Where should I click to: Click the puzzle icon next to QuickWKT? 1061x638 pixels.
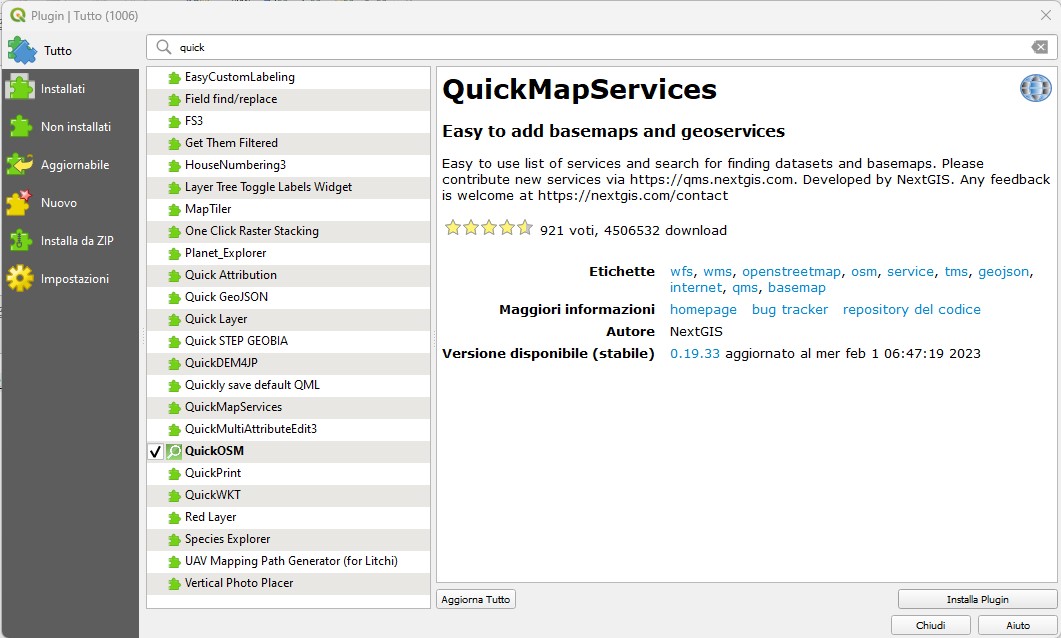174,495
